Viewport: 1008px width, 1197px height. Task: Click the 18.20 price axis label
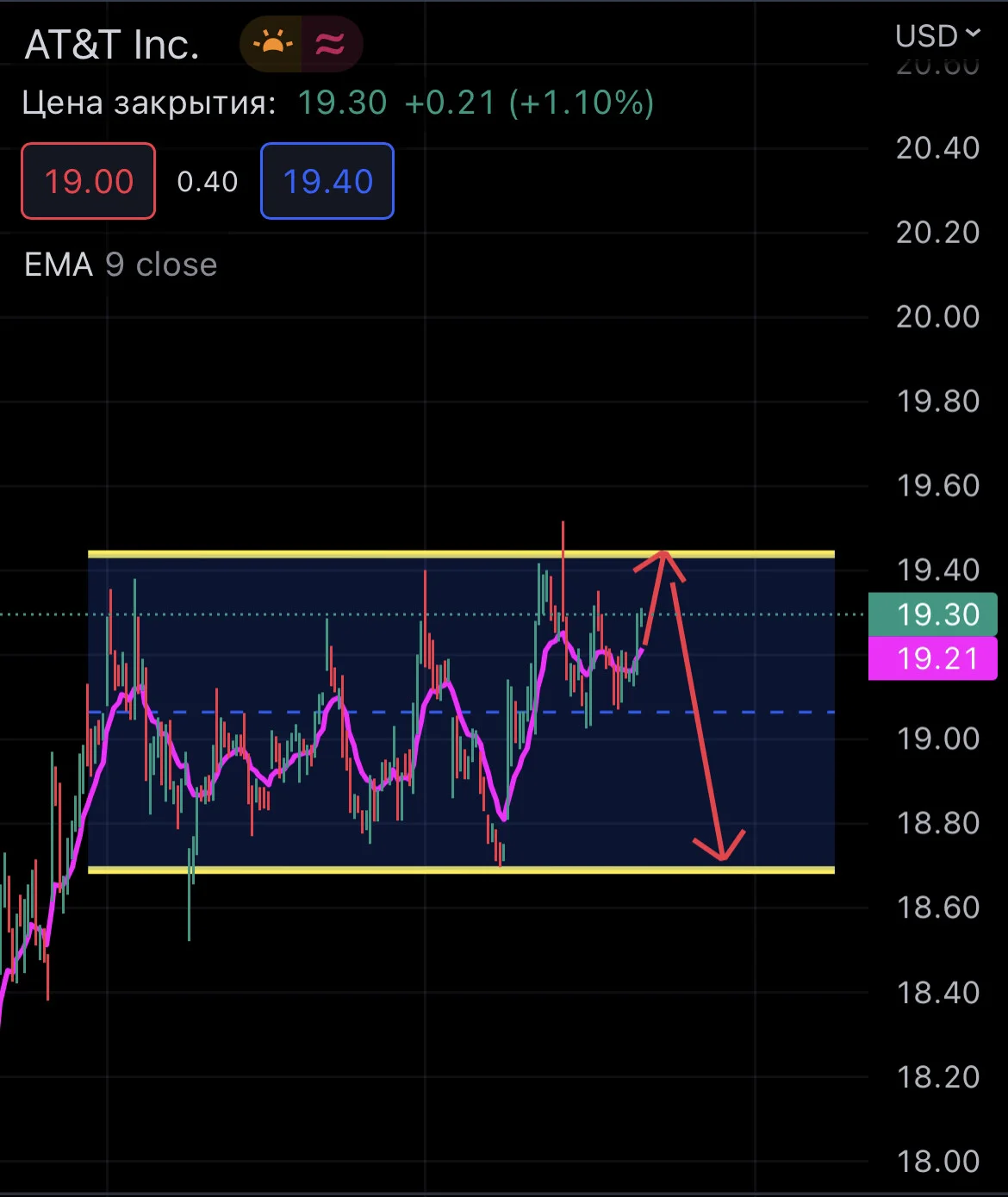[x=938, y=1077]
